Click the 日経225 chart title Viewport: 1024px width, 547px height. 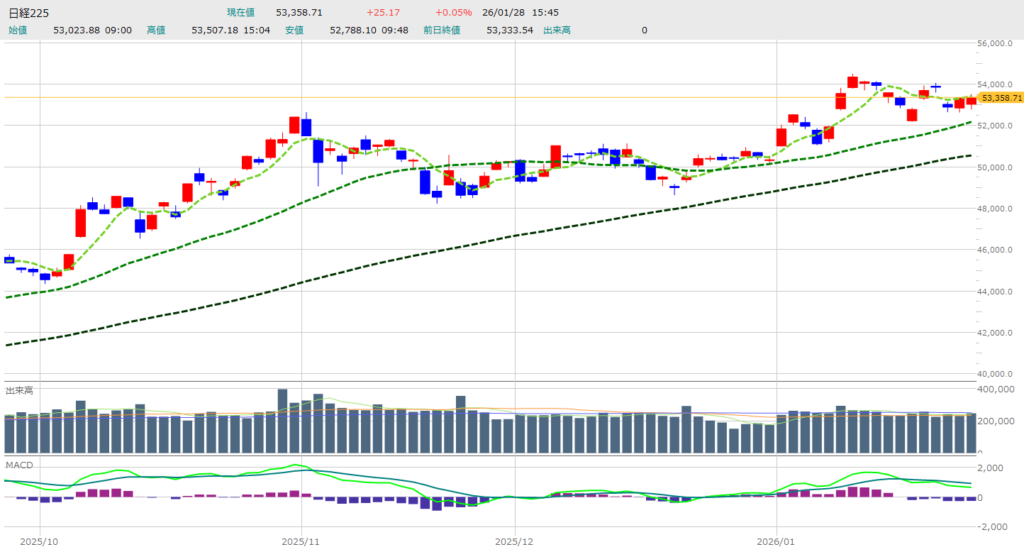30,13
